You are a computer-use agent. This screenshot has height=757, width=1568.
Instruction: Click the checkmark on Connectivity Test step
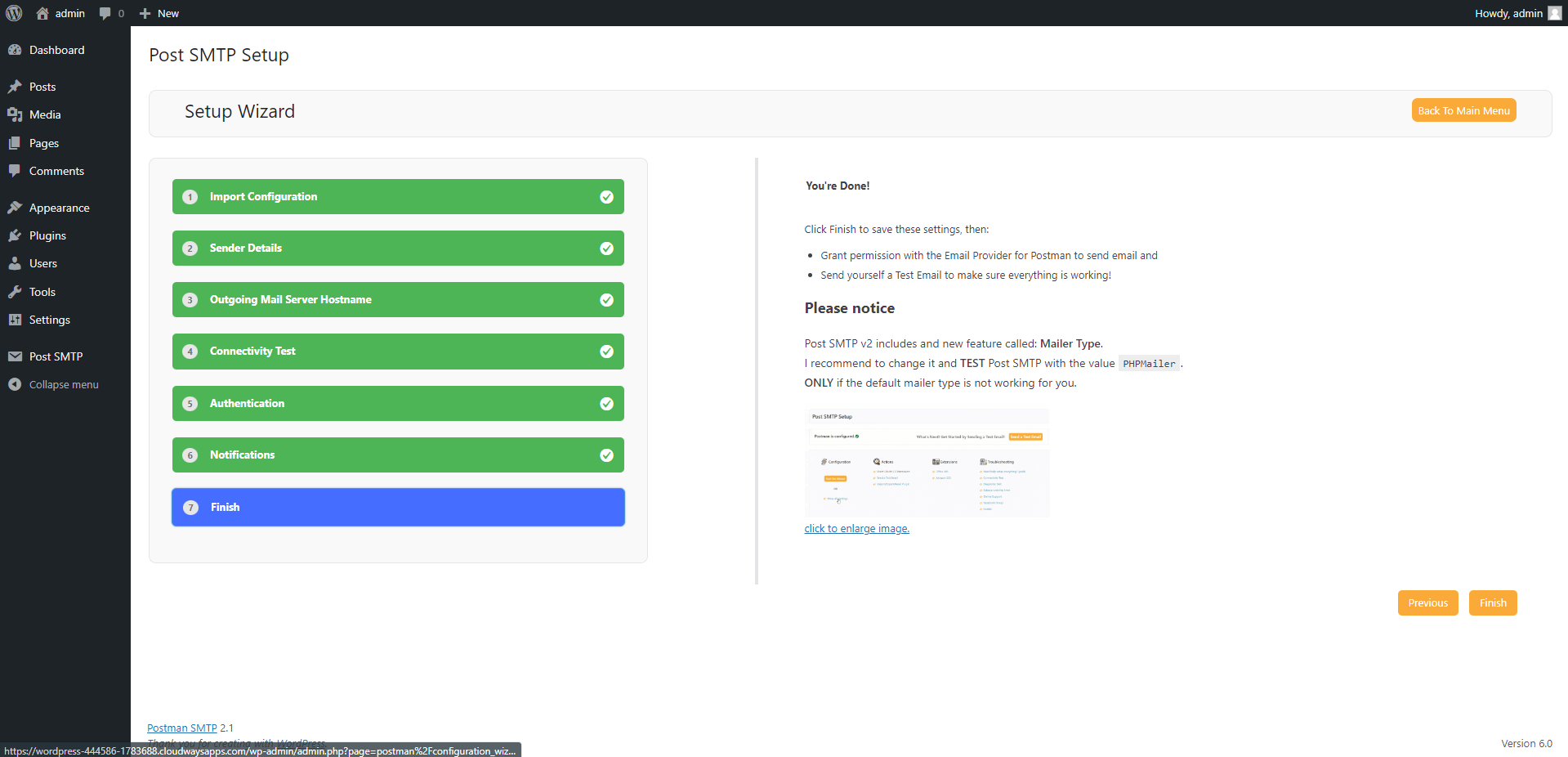point(606,352)
